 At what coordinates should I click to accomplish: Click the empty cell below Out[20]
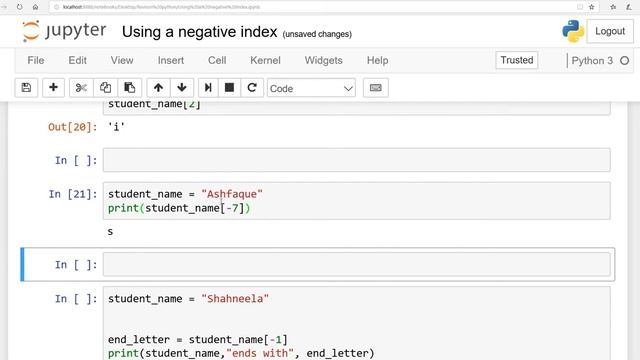357,160
